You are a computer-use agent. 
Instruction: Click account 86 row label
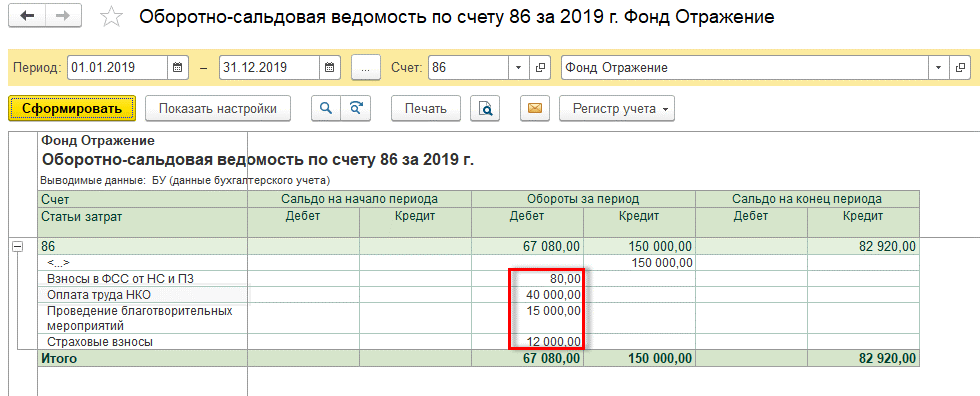pos(48,246)
